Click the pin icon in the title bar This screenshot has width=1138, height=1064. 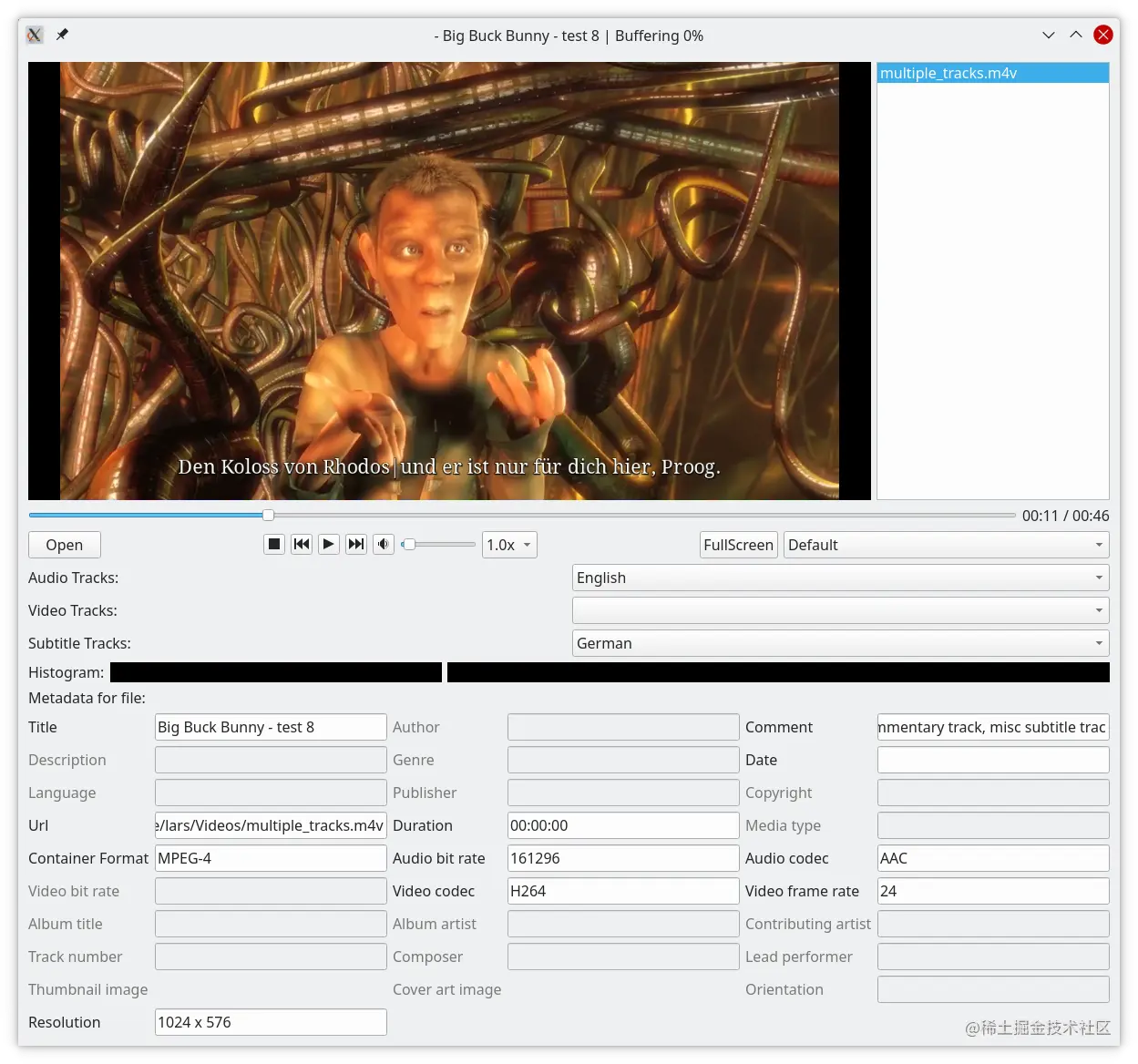tap(62, 35)
